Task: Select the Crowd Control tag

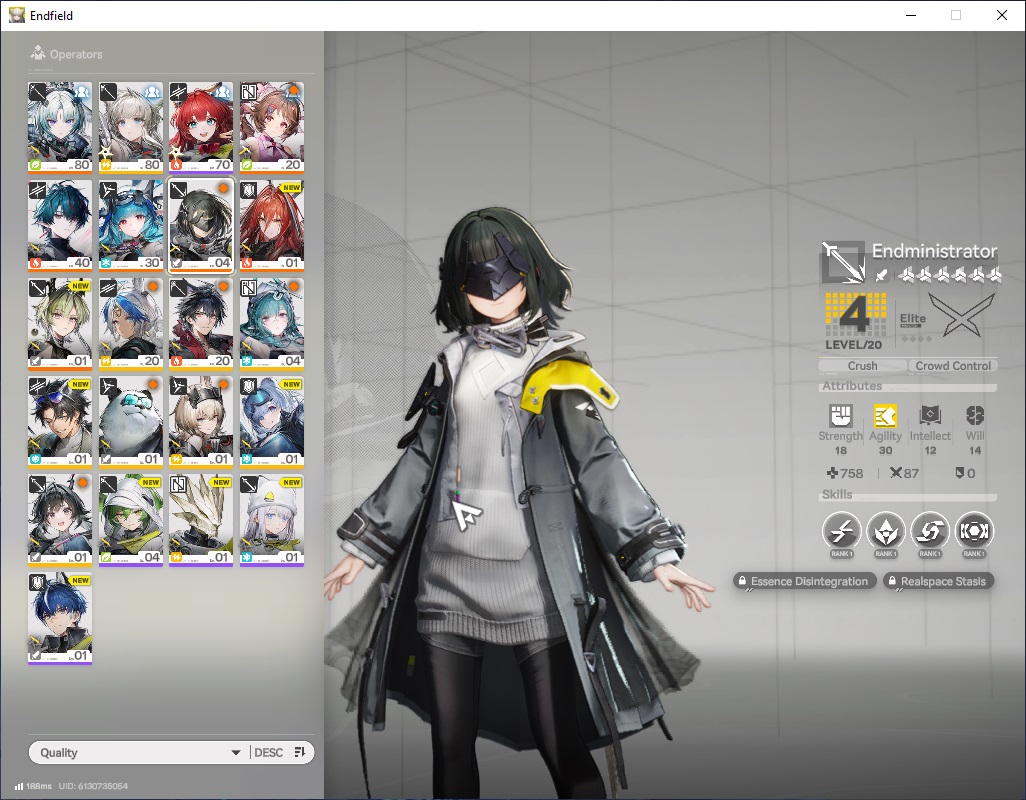Action: [953, 366]
